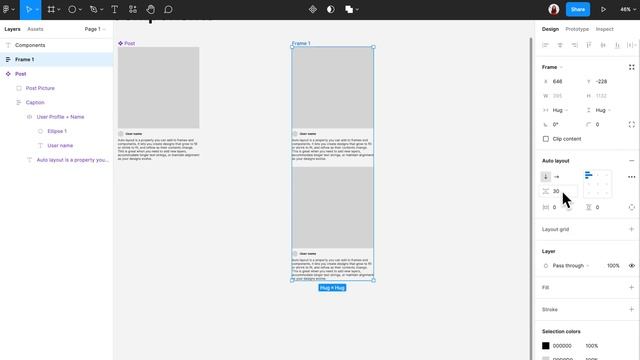640x360 pixels.
Task: Toggle independent padding icon
Action: [631, 207]
